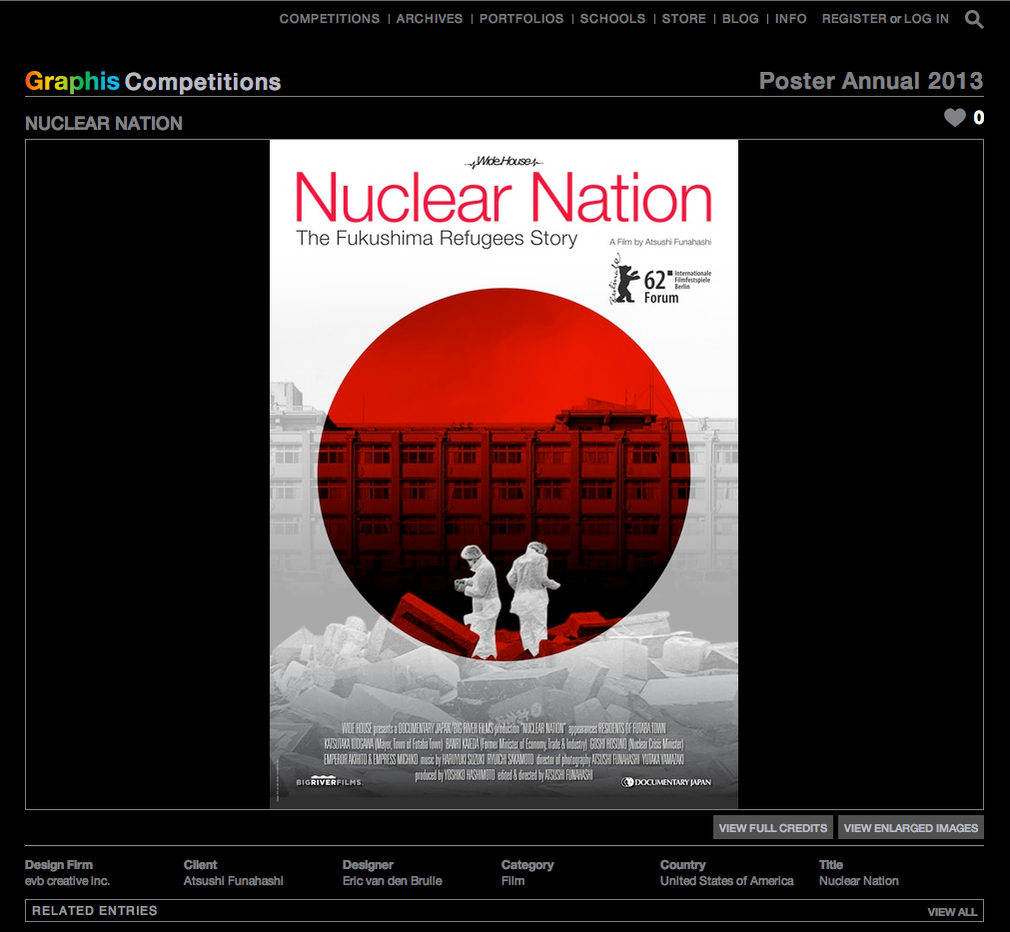
Task: Click REGISTER or LOG IN link
Action: [x=885, y=19]
